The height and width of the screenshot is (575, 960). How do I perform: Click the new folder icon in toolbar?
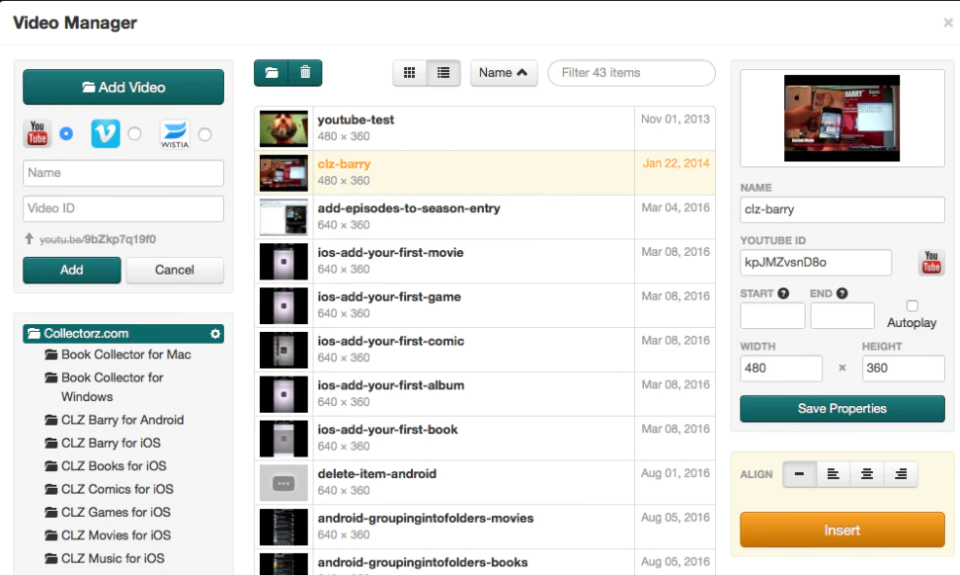coord(271,73)
